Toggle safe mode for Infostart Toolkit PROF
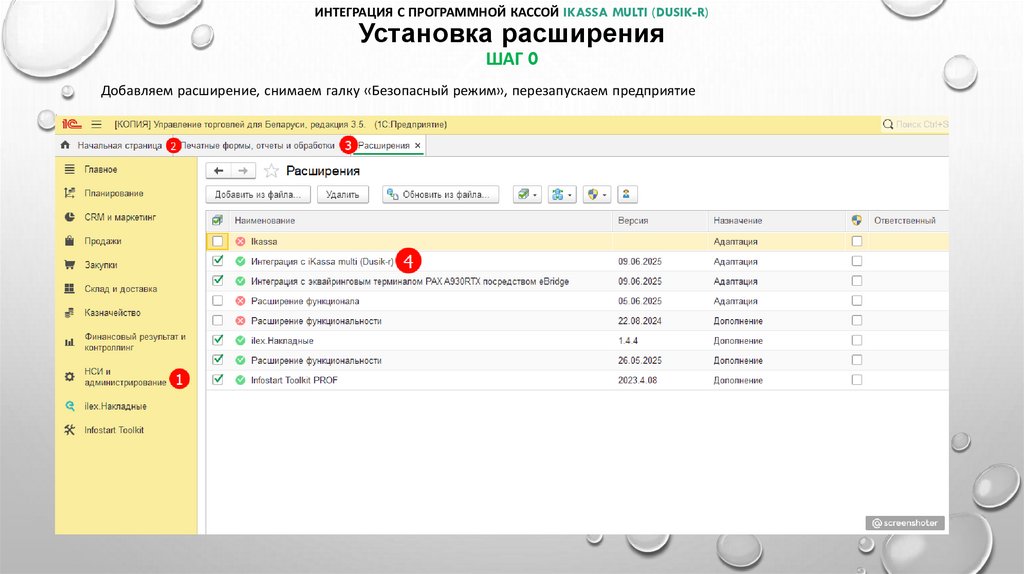Screen dimensions: 1024x574 857,379
